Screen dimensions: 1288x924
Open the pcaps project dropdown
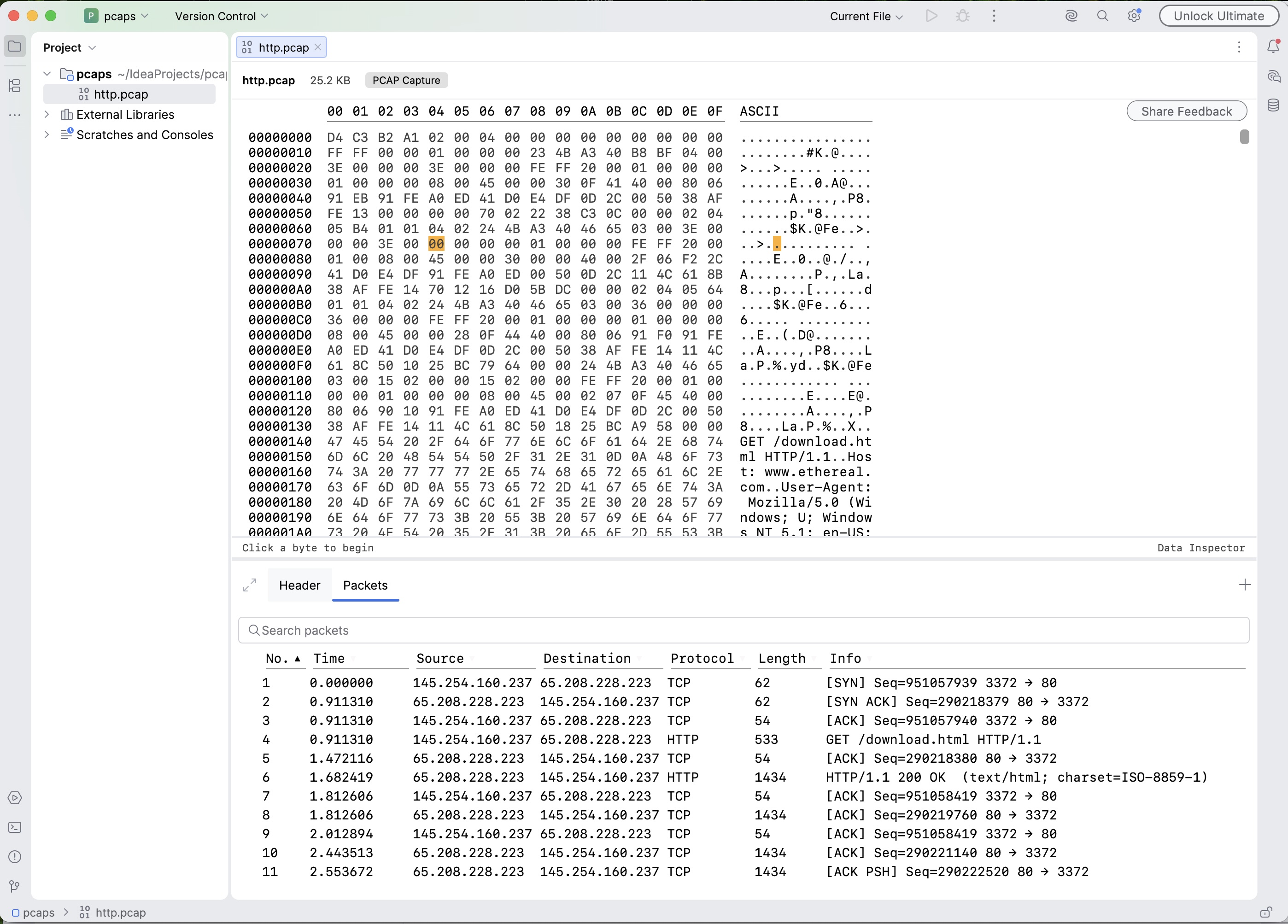click(117, 16)
